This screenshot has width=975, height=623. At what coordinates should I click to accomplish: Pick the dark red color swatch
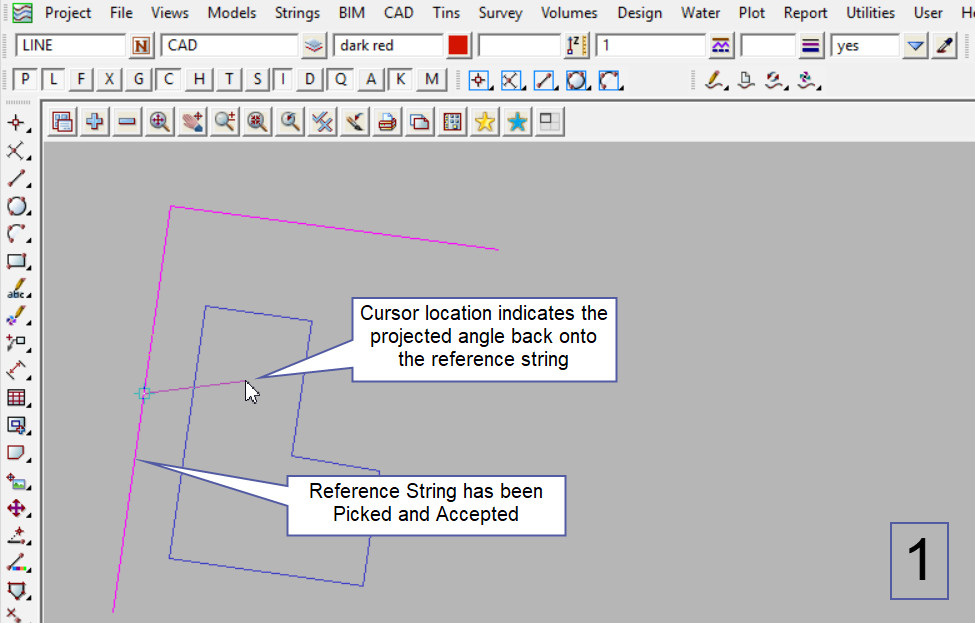point(458,46)
